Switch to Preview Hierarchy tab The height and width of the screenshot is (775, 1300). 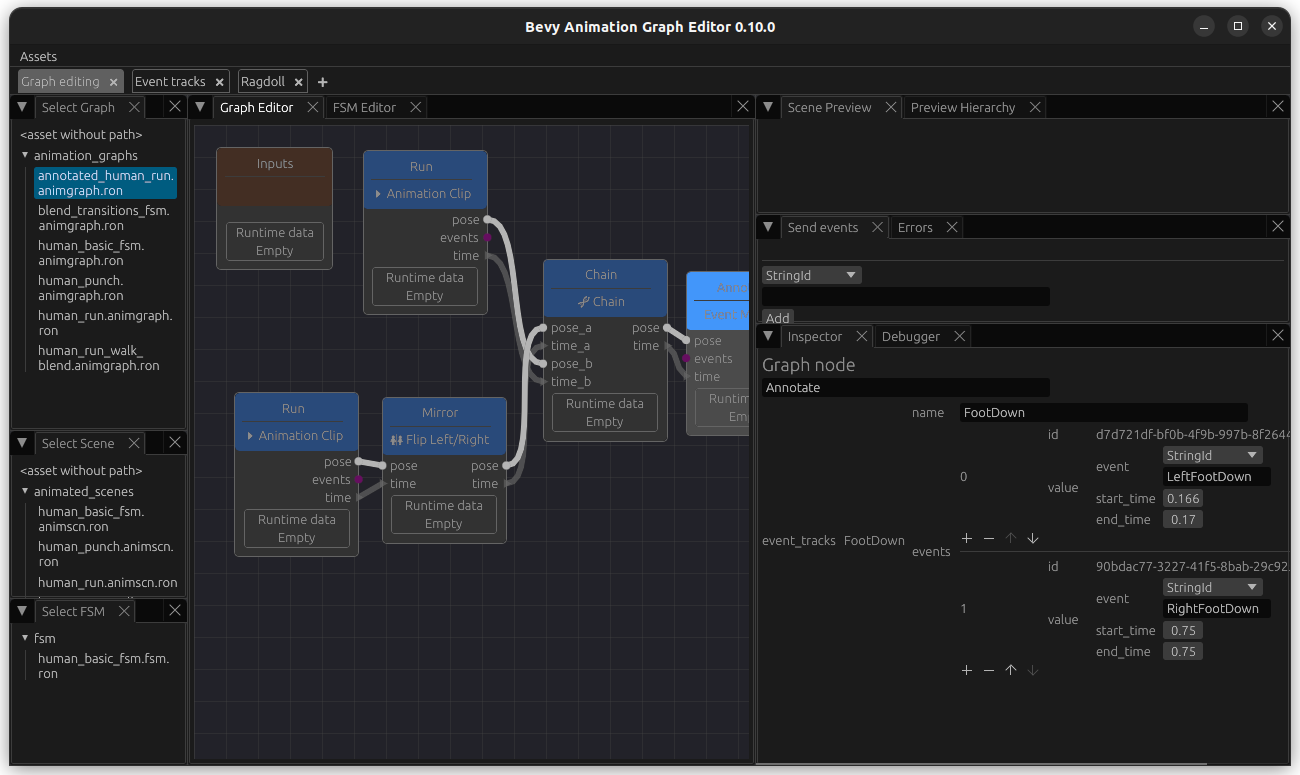pyautogui.click(x=962, y=107)
